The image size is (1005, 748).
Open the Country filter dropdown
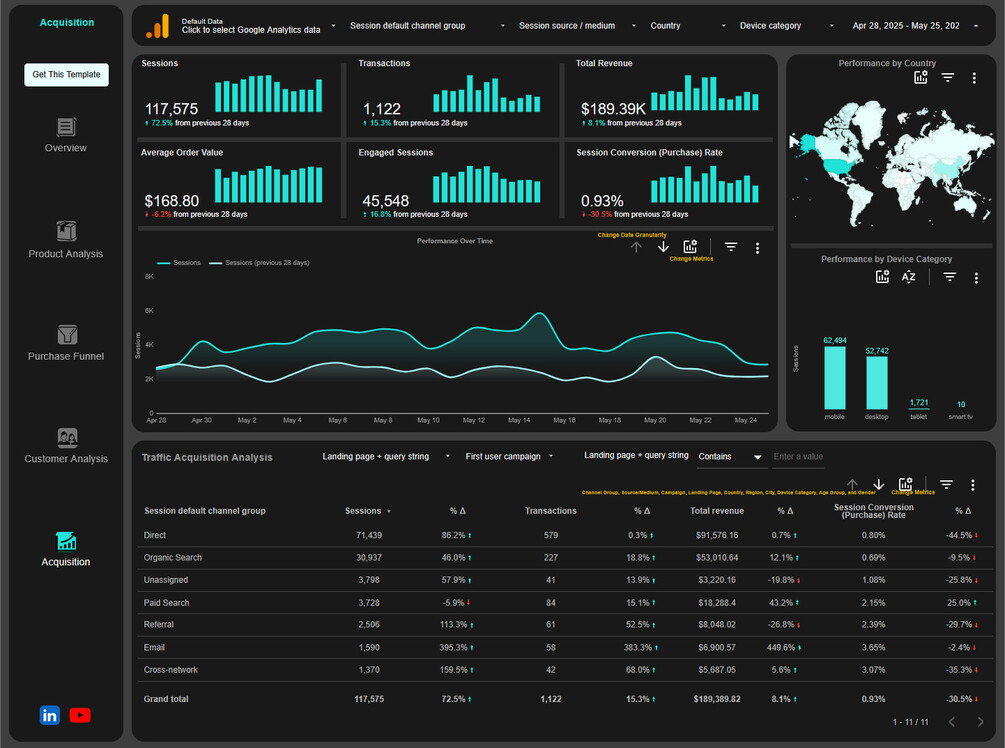[688, 26]
